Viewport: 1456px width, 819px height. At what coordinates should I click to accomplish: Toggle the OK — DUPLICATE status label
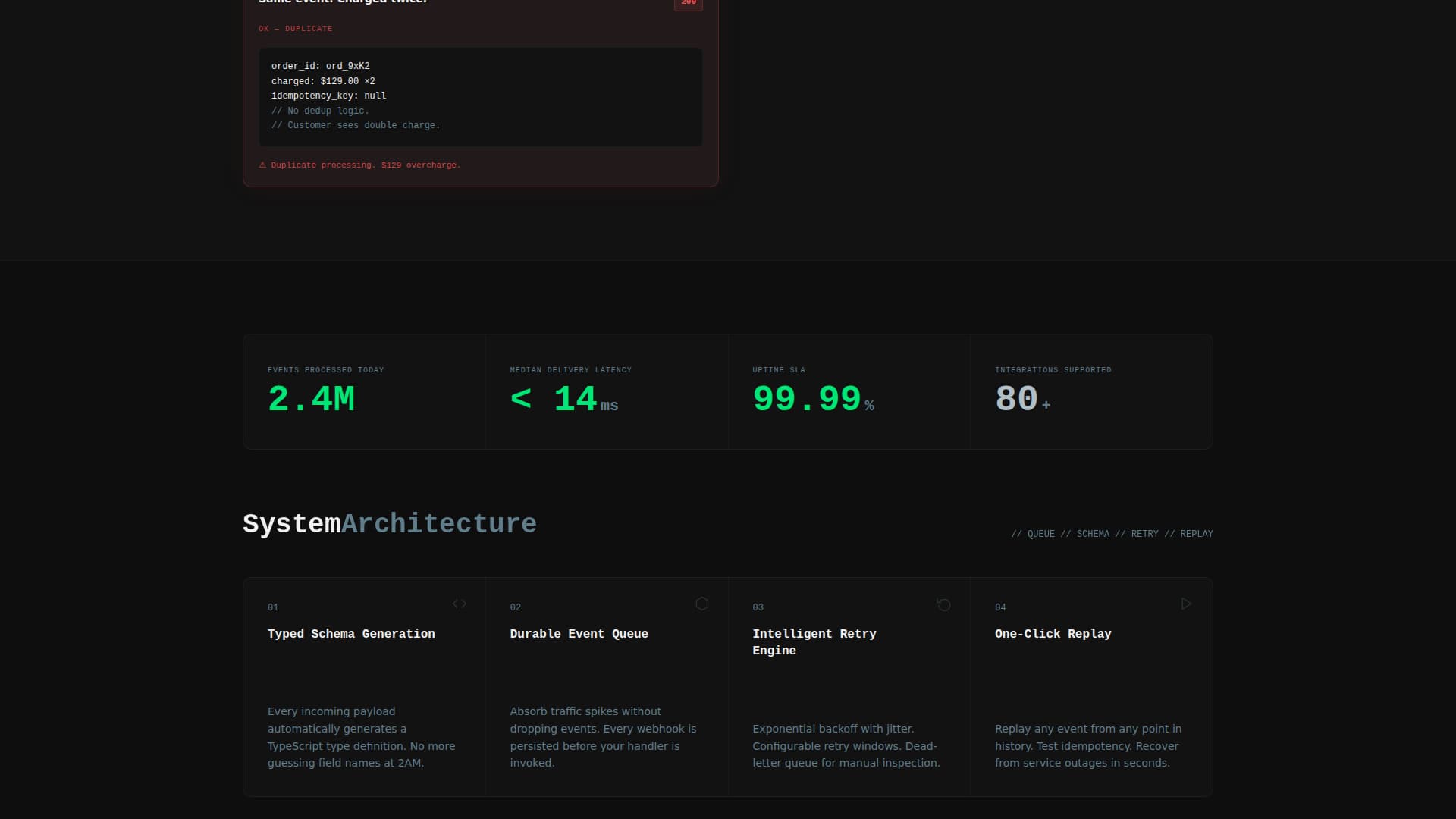coord(296,29)
